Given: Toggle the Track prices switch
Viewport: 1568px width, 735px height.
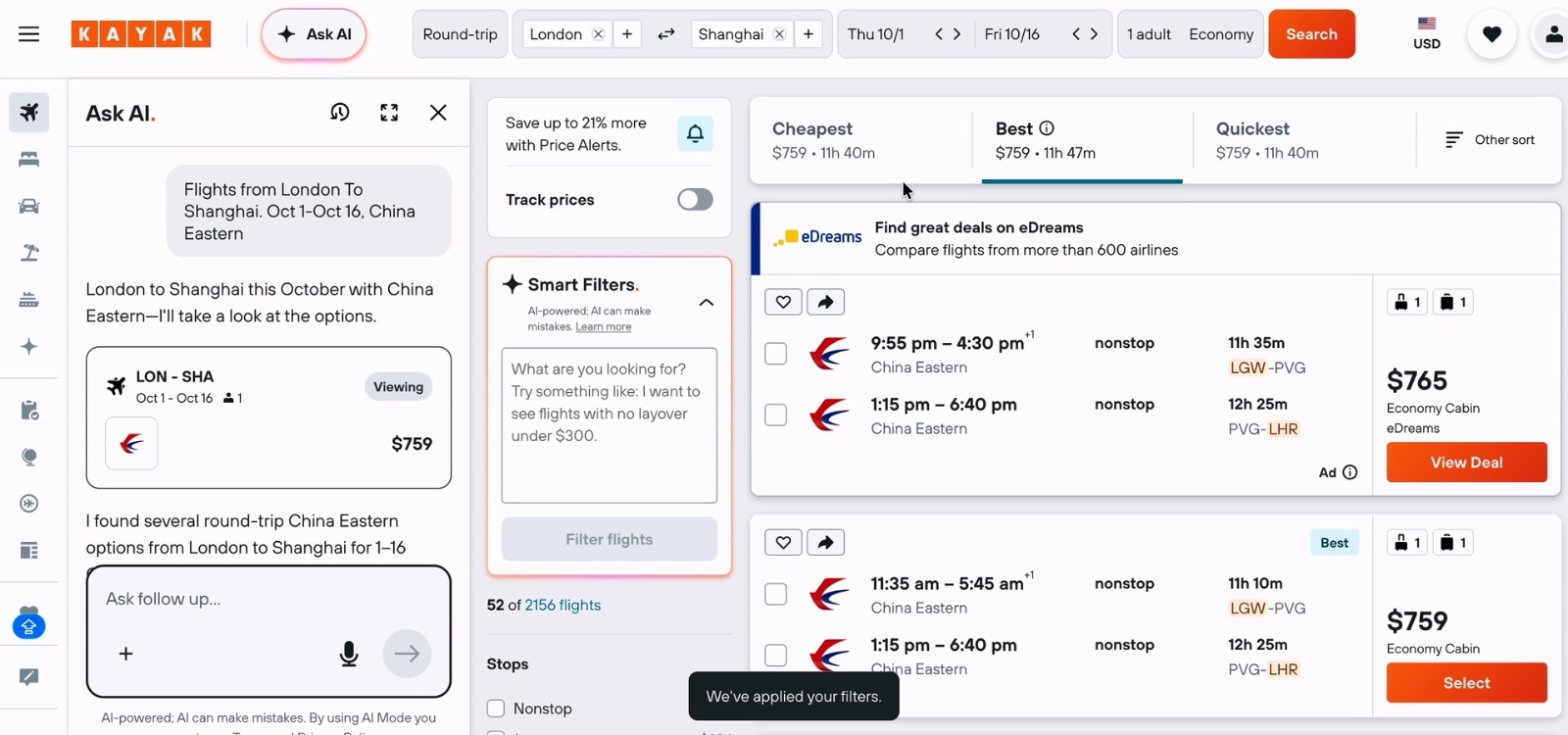Looking at the screenshot, I should [x=695, y=200].
